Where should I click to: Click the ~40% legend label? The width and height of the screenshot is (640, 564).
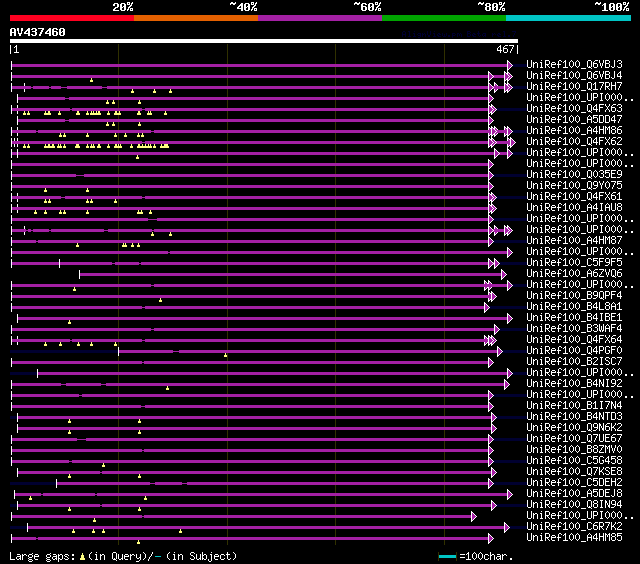pos(243,7)
